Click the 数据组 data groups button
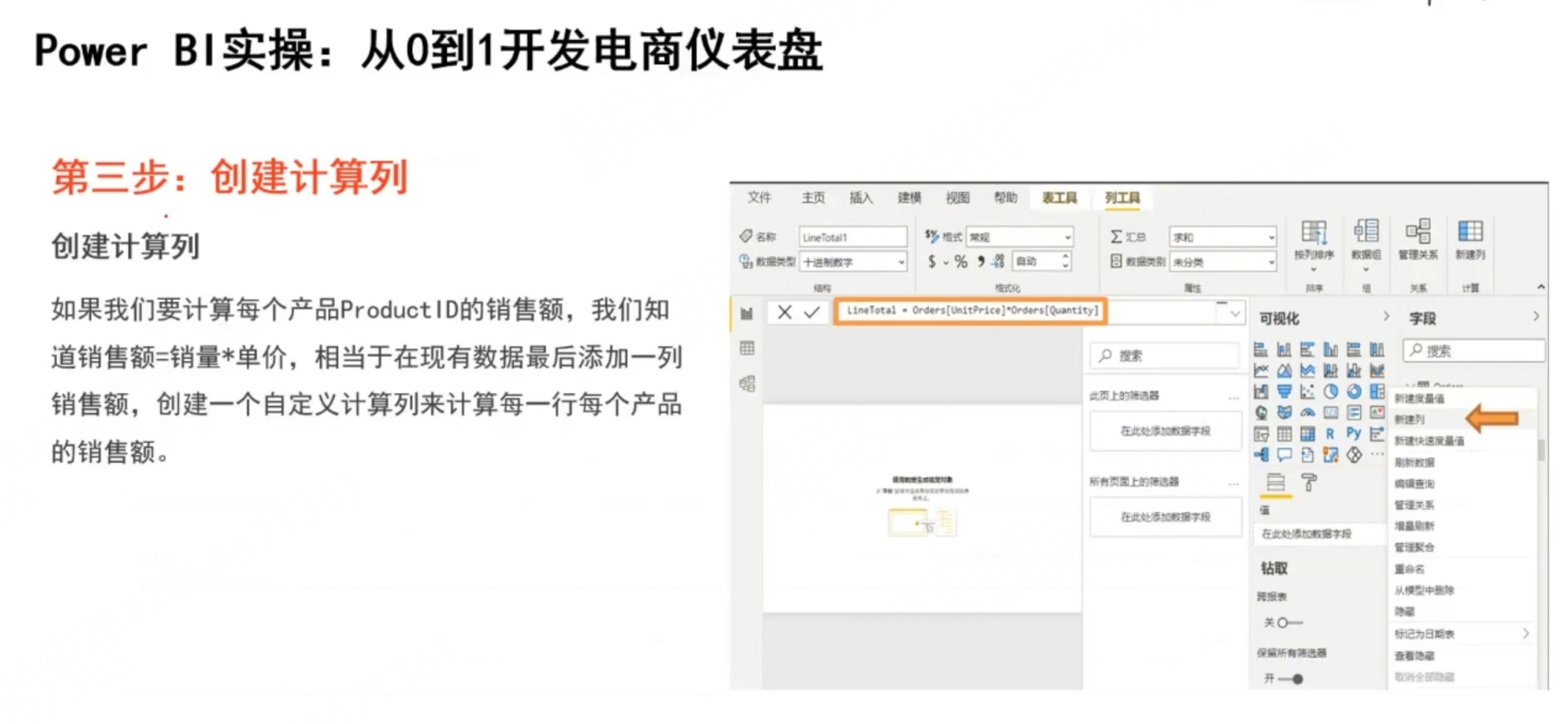This screenshot has height=724, width=1568. 1366,245
